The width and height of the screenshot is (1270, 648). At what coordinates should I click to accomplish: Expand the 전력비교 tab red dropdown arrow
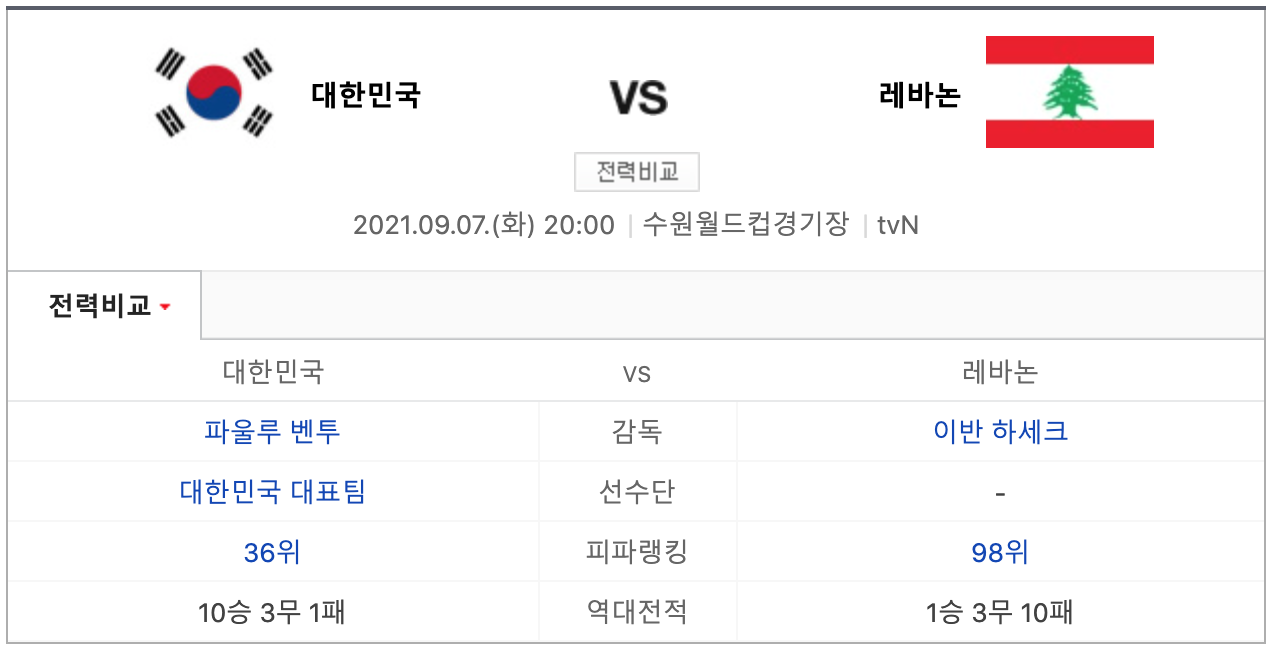(x=165, y=307)
